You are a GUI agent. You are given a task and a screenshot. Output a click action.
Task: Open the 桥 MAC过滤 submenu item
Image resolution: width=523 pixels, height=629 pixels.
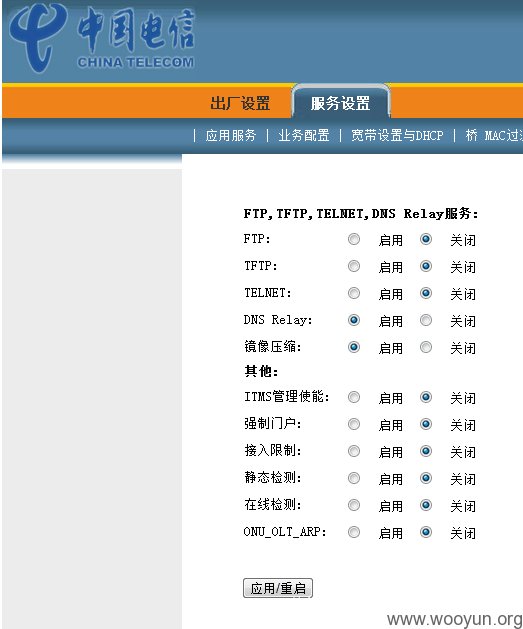(494, 135)
